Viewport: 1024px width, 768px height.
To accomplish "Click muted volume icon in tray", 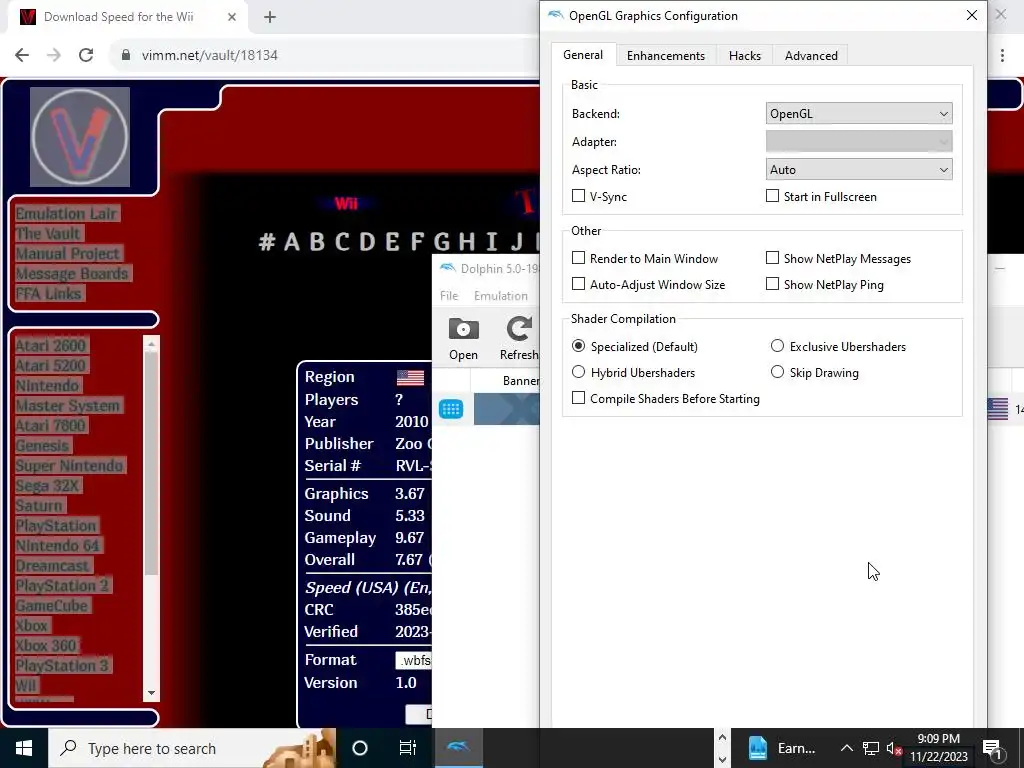I will click(895, 748).
